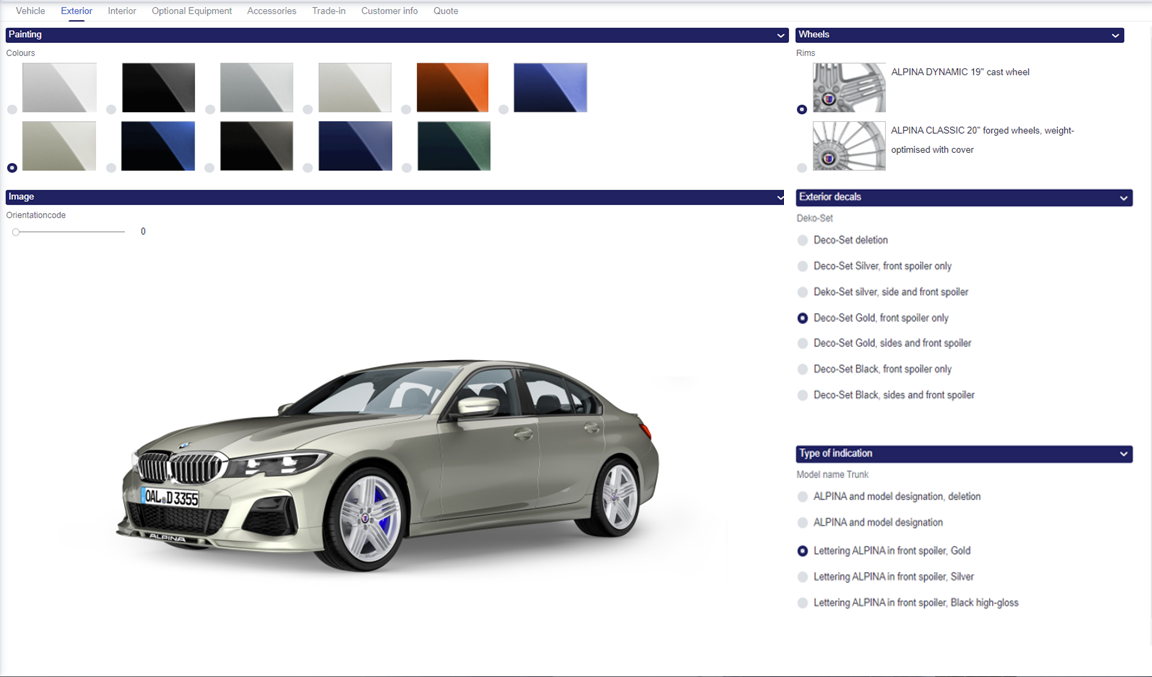Click the ALPINA CLASSIC 20" rim thumbnail
This screenshot has height=677, width=1152.
(849, 146)
